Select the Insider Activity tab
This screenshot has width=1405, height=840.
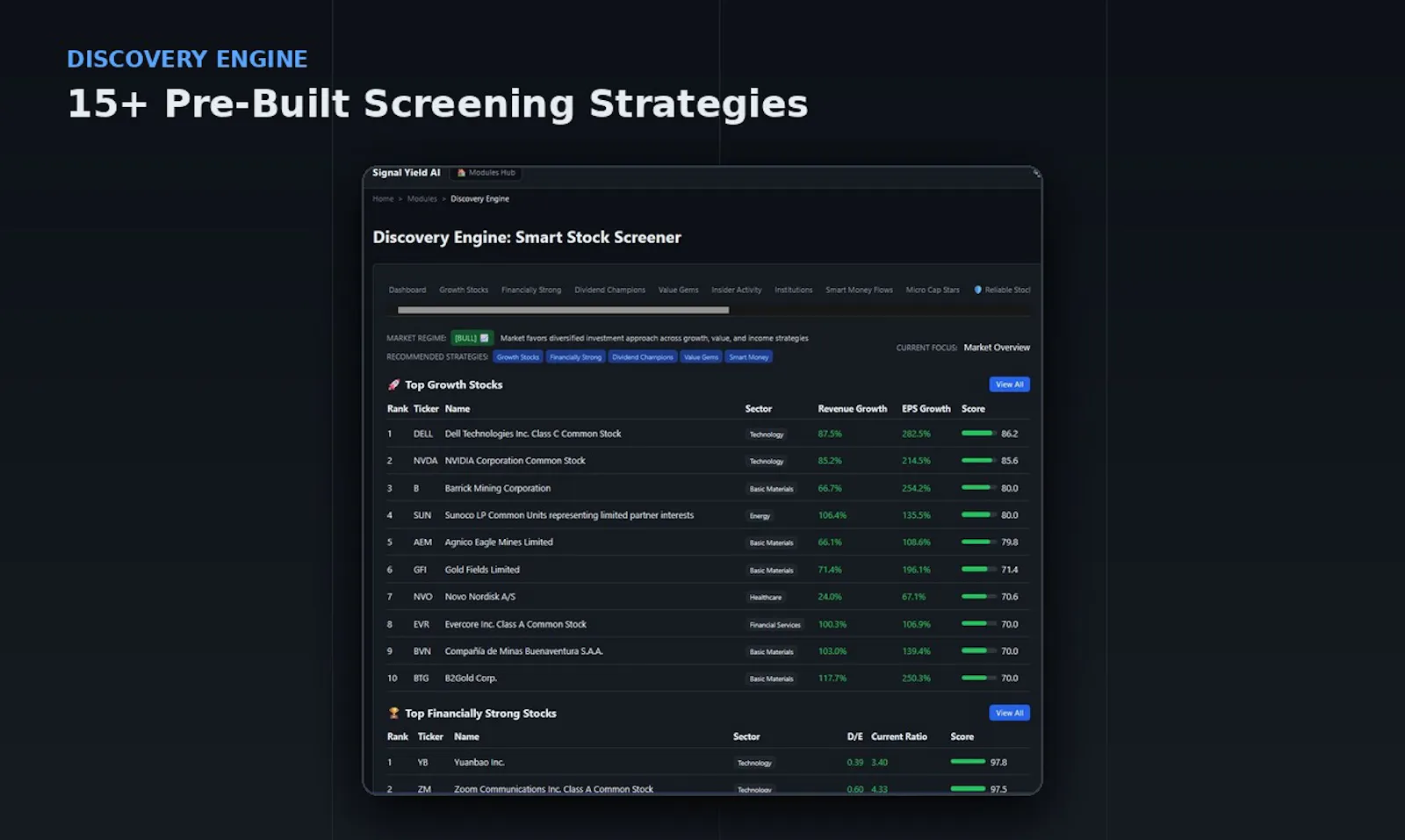pyautogui.click(x=737, y=290)
